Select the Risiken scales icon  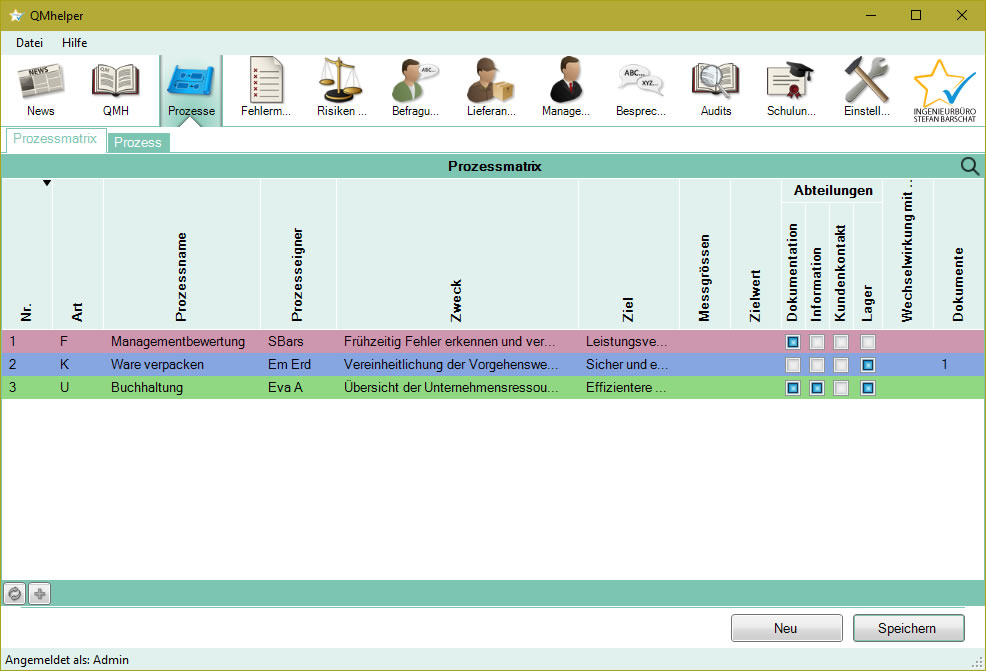(x=340, y=88)
